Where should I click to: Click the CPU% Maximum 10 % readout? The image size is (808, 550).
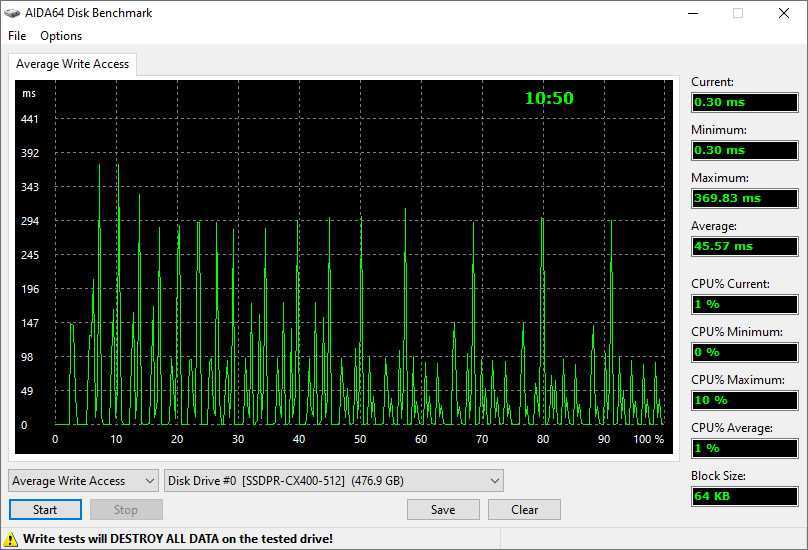[x=745, y=400]
